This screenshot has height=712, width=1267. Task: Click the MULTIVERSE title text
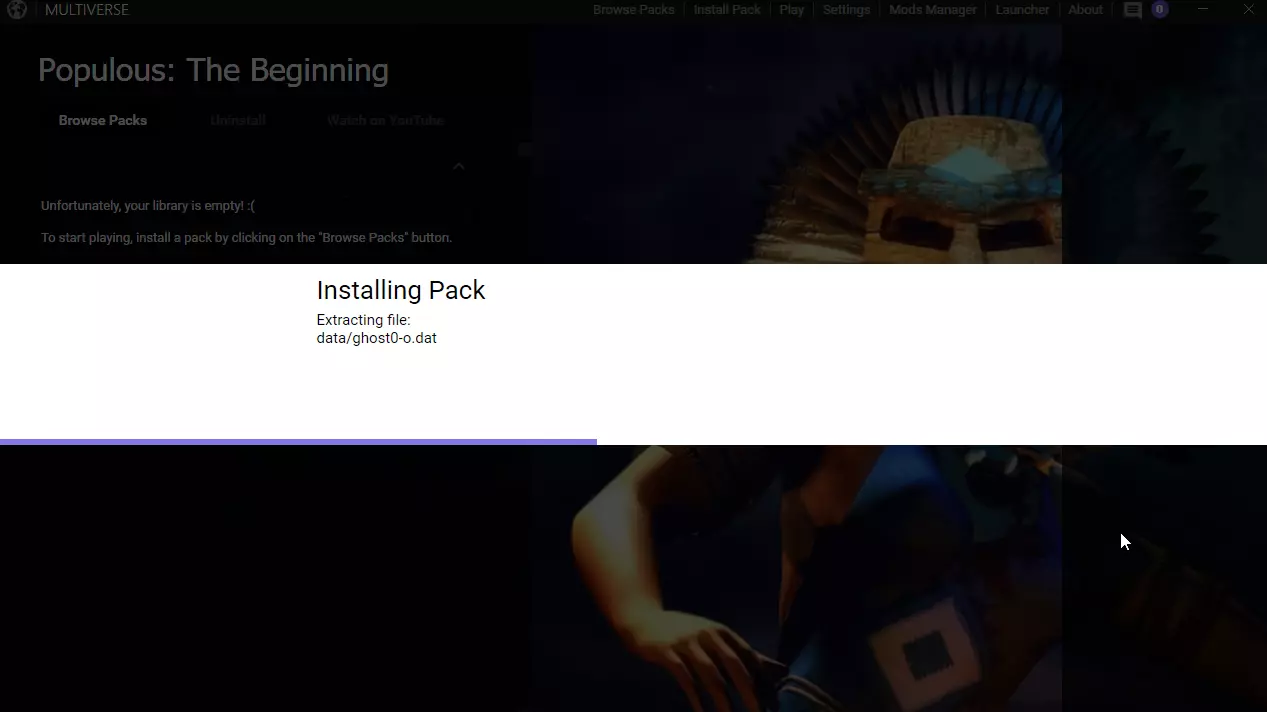[87, 10]
